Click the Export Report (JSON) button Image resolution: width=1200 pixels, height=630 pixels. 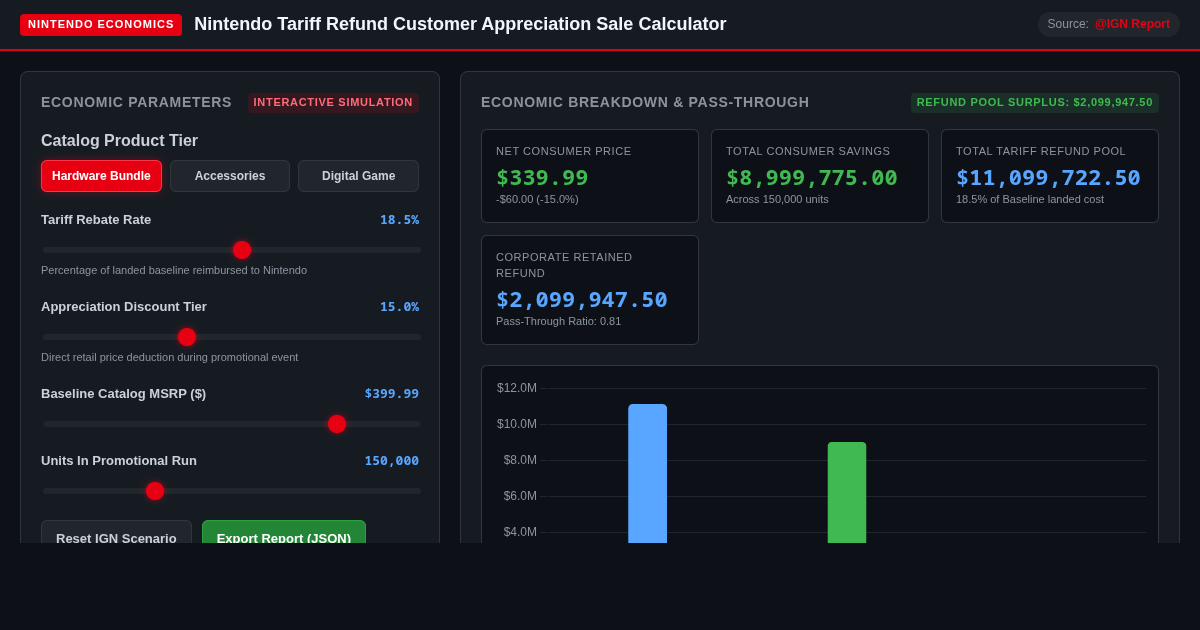pyautogui.click(x=284, y=532)
